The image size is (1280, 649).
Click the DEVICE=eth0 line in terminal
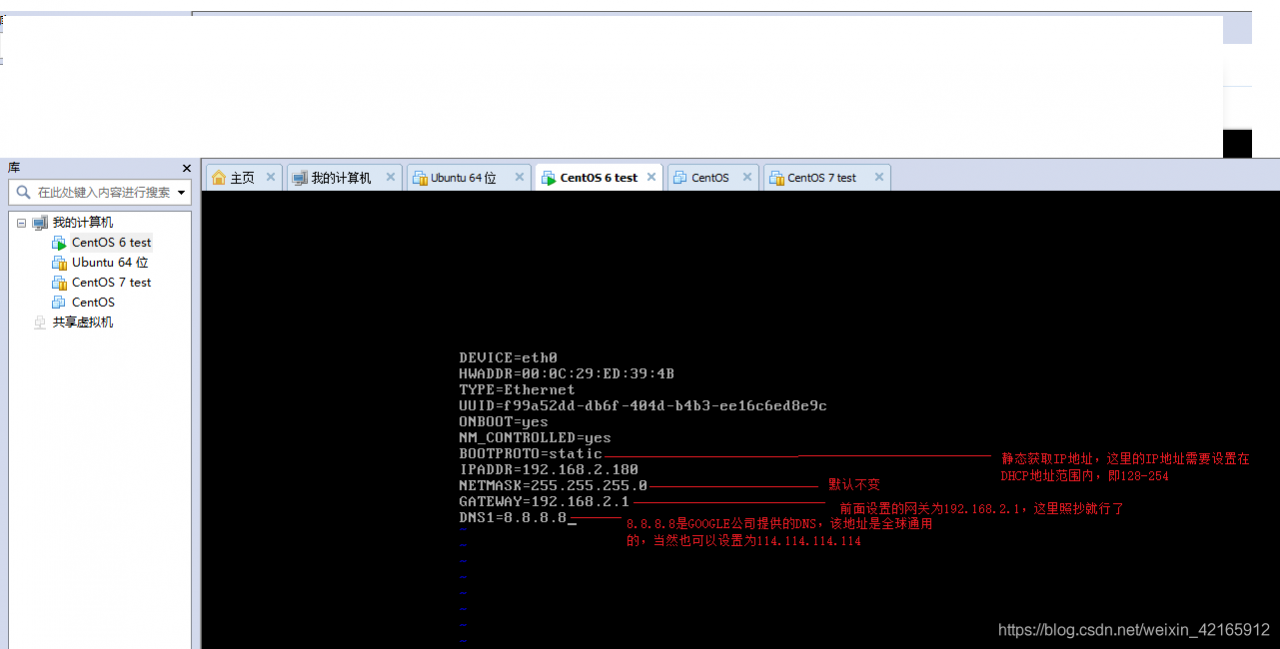point(508,357)
